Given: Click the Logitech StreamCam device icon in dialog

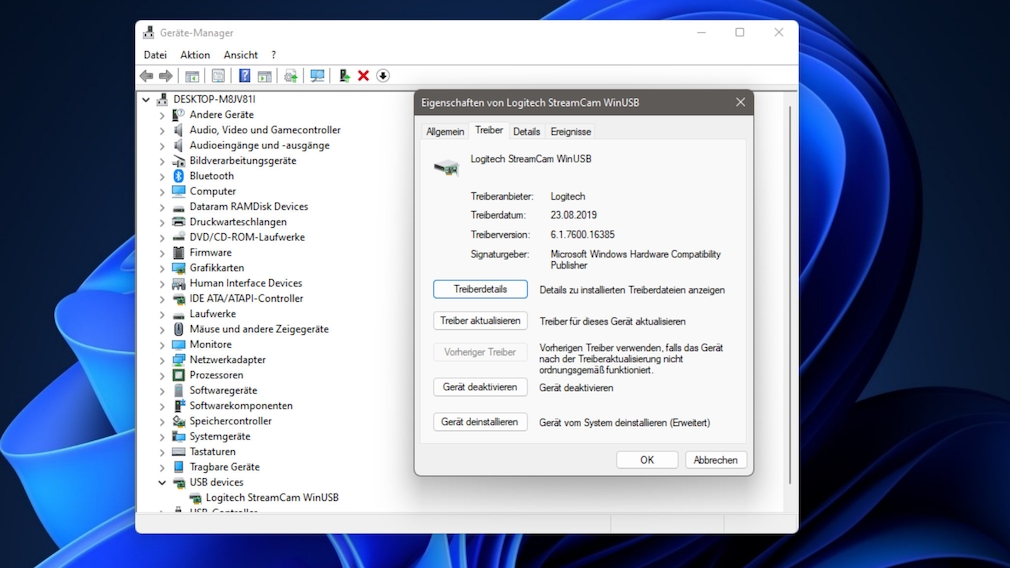Looking at the screenshot, I should 446,167.
